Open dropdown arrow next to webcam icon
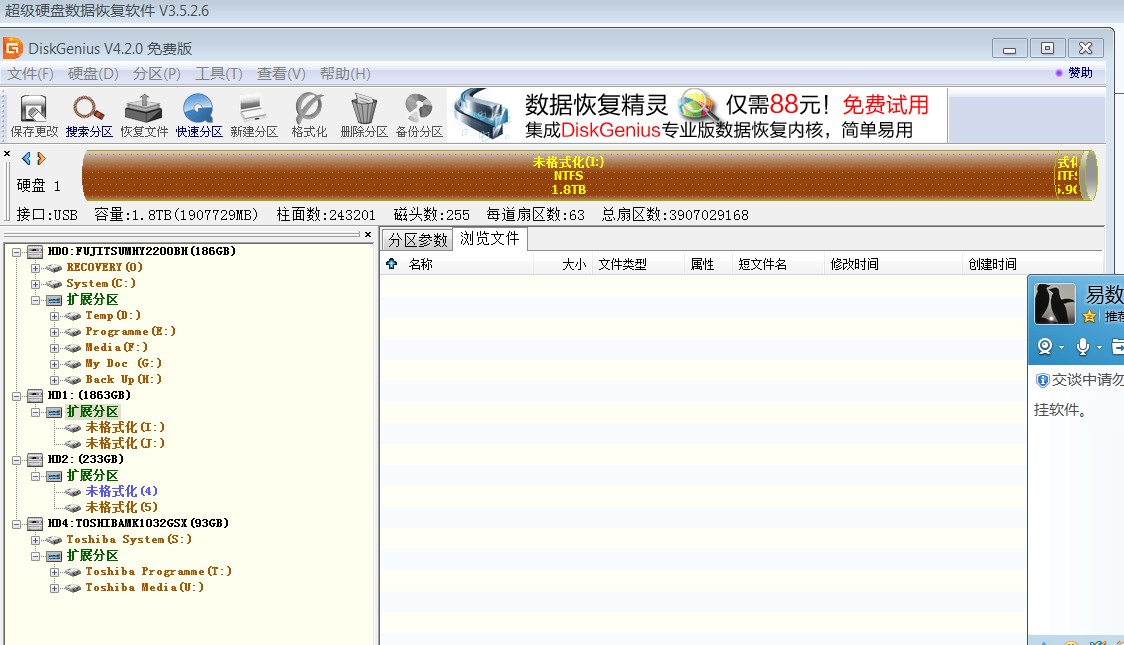Image resolution: width=1124 pixels, height=645 pixels. (1062, 348)
